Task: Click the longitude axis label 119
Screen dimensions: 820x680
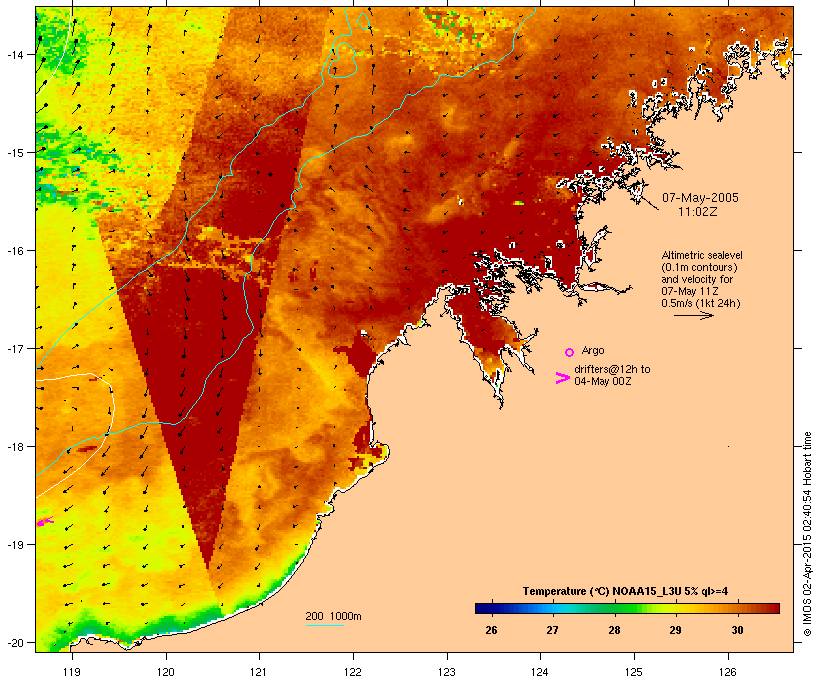Action: 72,672
